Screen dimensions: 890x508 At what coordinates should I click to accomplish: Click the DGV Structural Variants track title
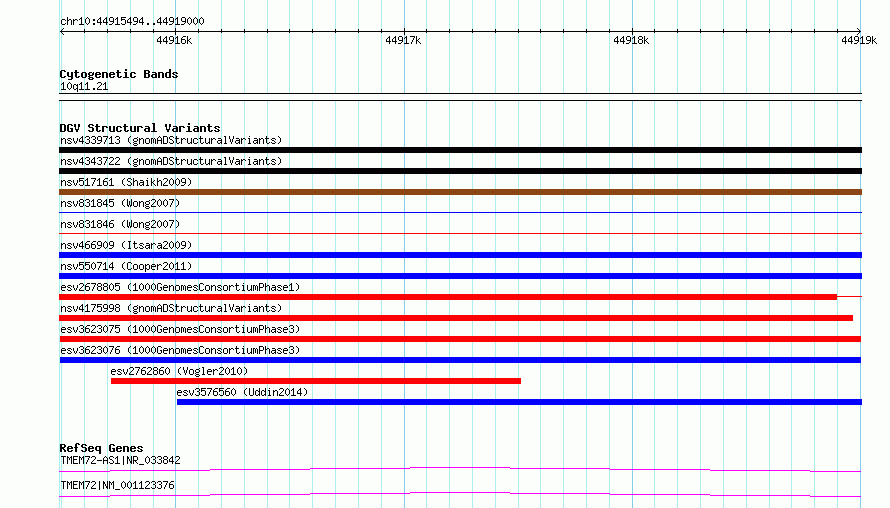[140, 128]
